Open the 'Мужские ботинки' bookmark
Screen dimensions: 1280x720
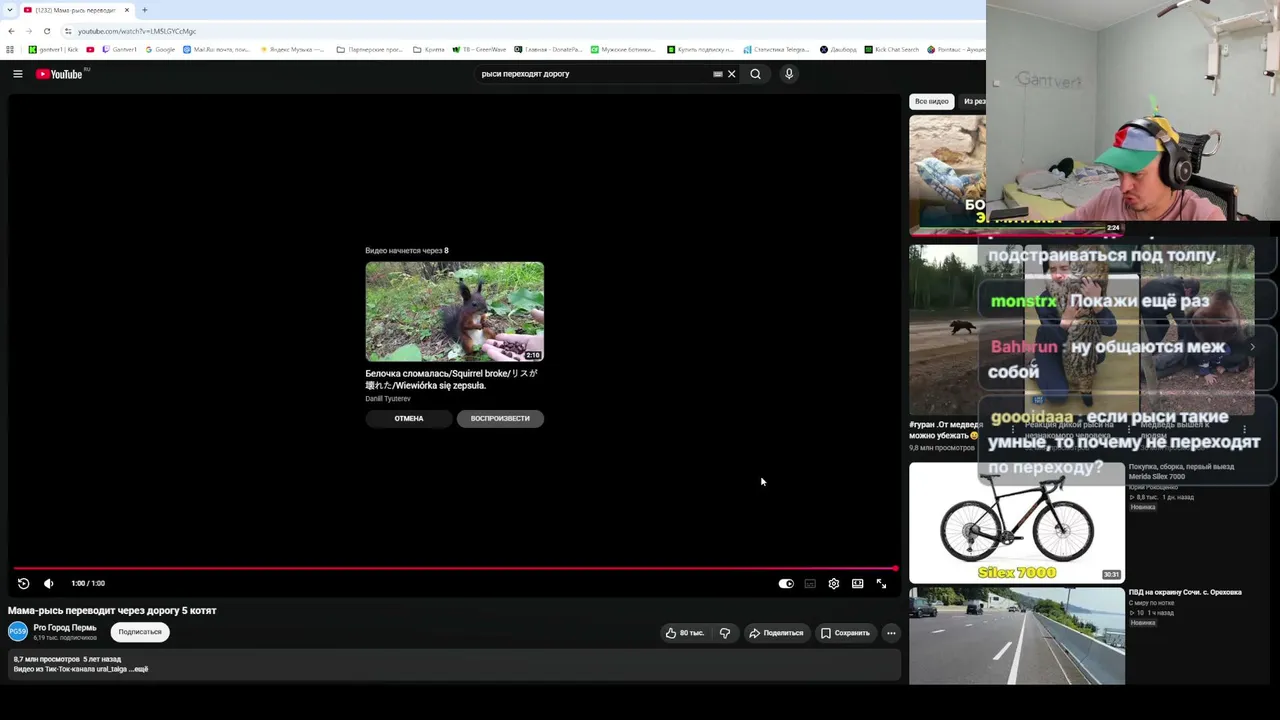click(x=624, y=49)
